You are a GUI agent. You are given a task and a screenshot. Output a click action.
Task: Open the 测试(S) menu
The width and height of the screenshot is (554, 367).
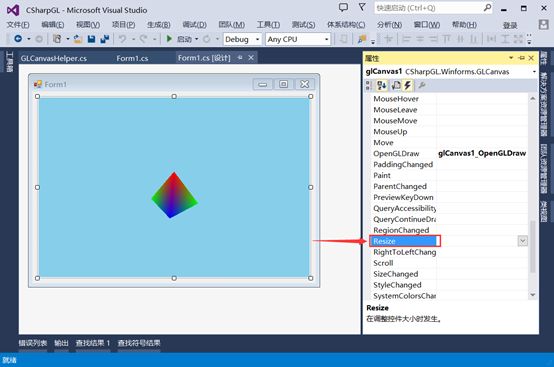303,25
